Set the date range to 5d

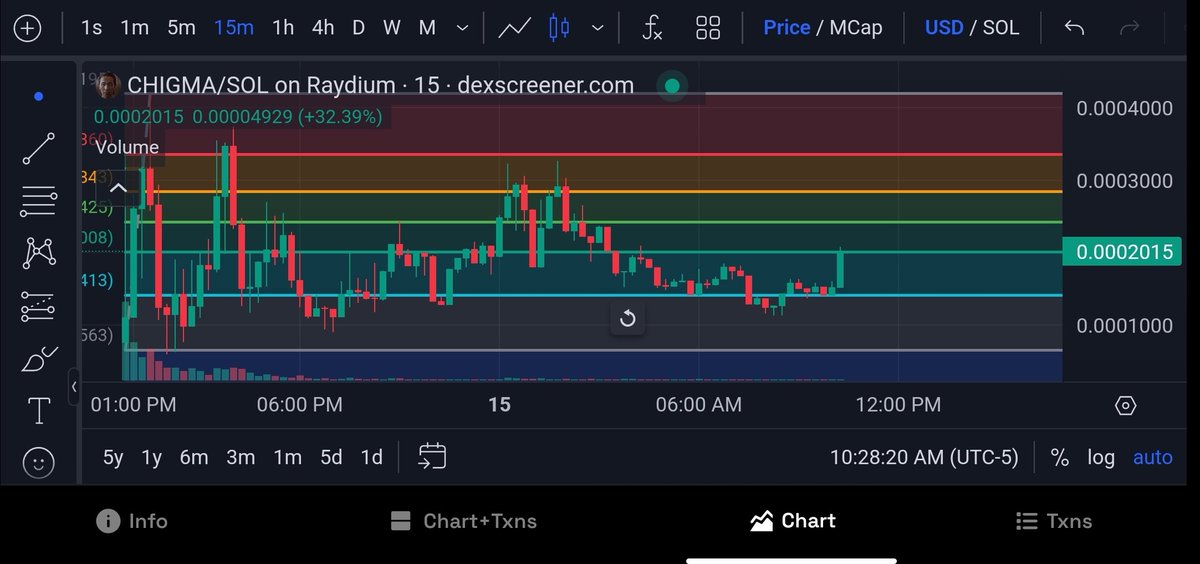[331, 457]
